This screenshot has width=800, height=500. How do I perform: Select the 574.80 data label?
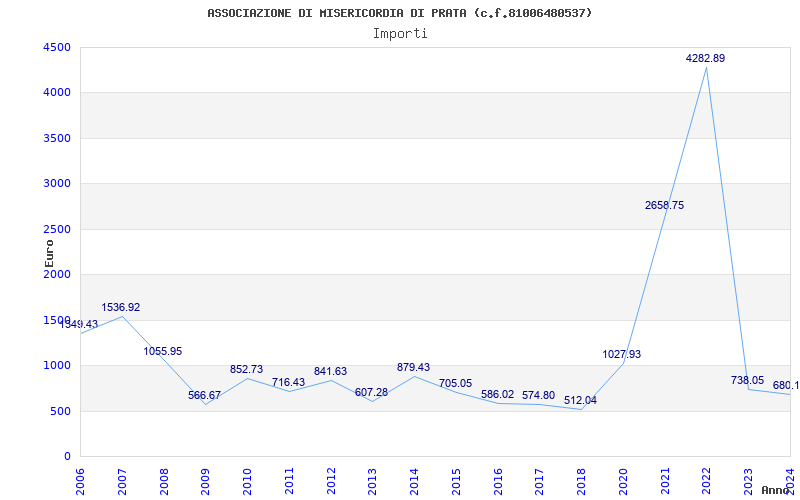coord(538,395)
